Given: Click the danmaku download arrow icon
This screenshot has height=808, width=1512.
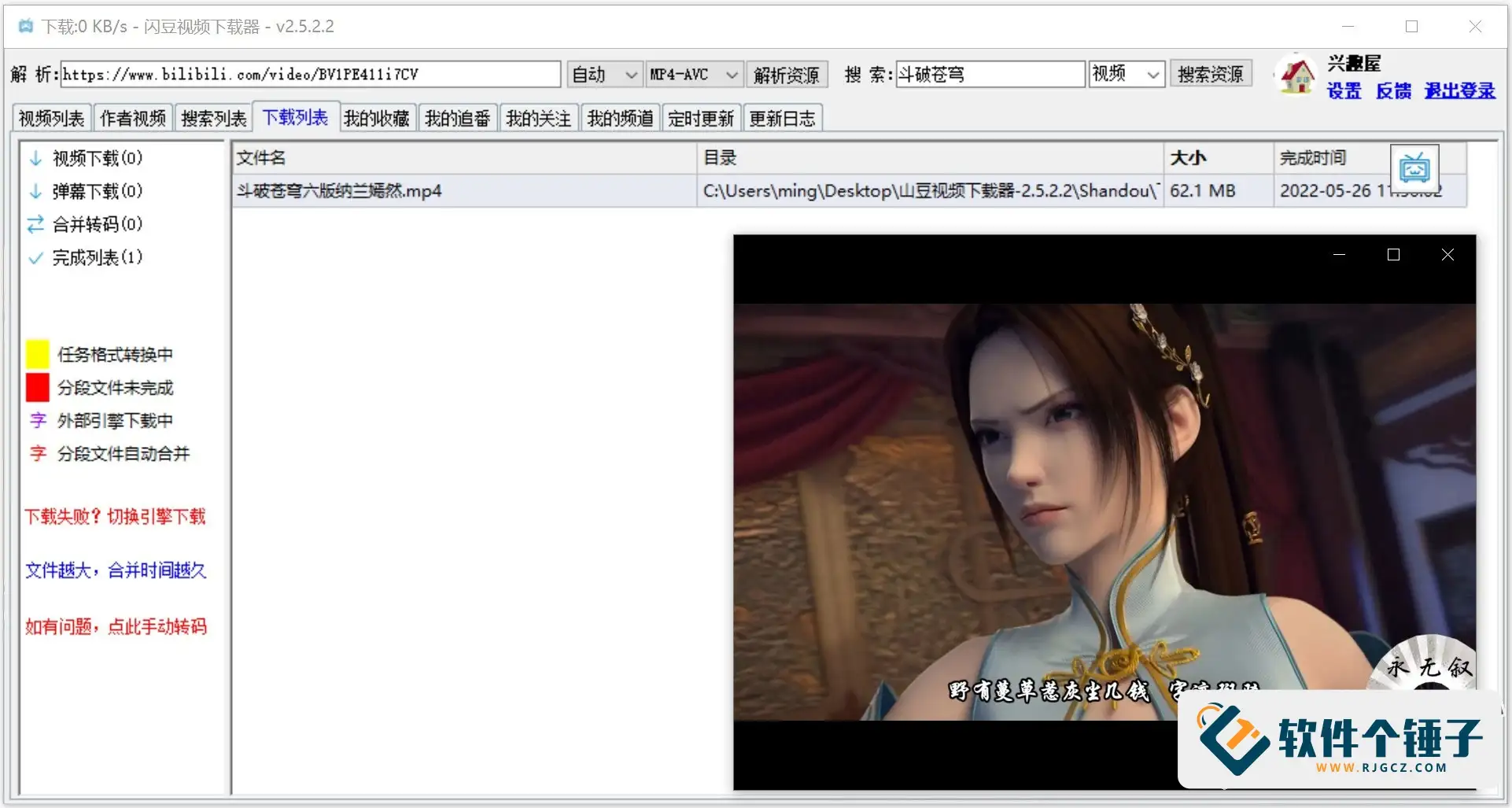Looking at the screenshot, I should pos(35,192).
